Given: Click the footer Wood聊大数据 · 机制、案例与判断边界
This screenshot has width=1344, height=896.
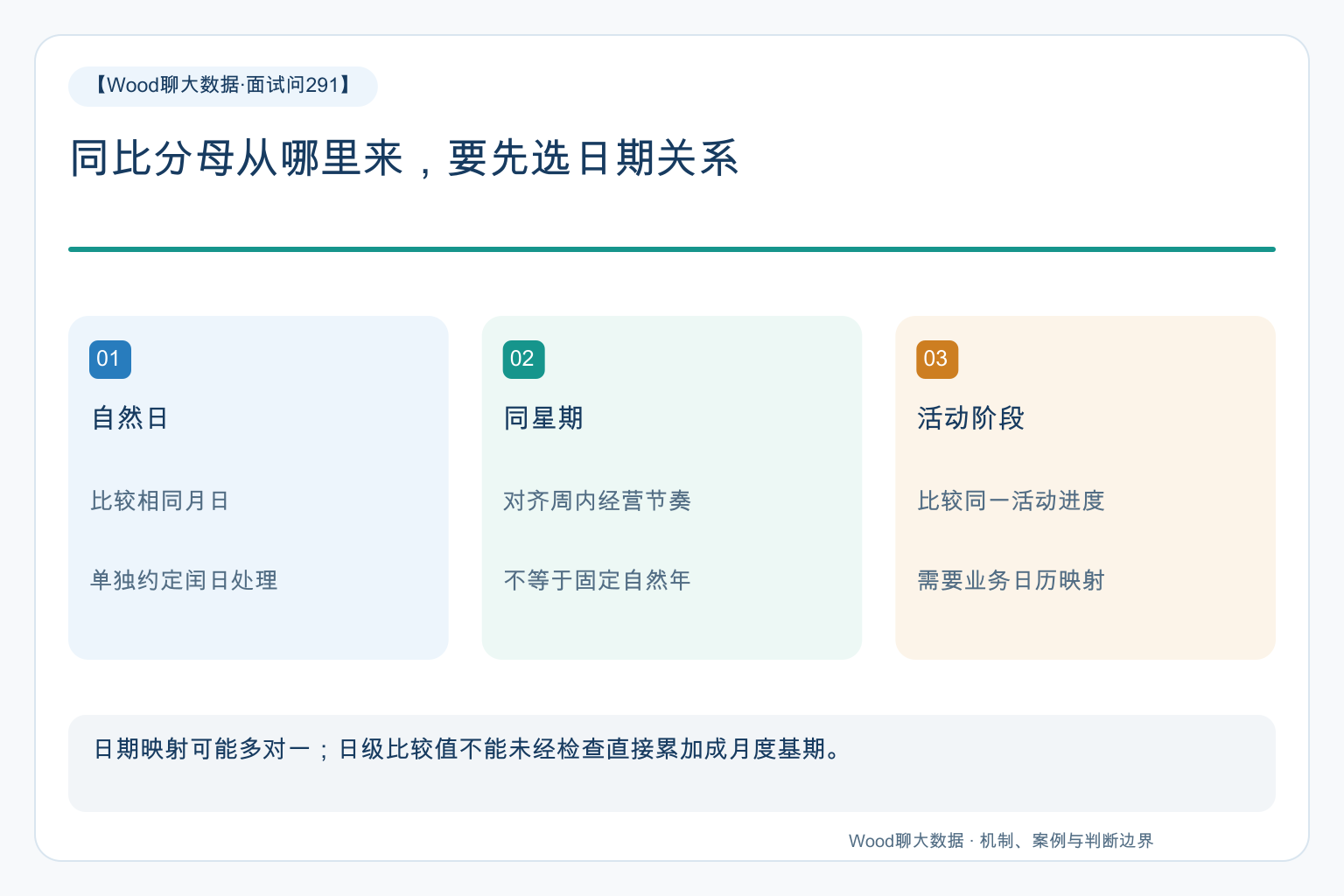Looking at the screenshot, I should tap(1001, 841).
